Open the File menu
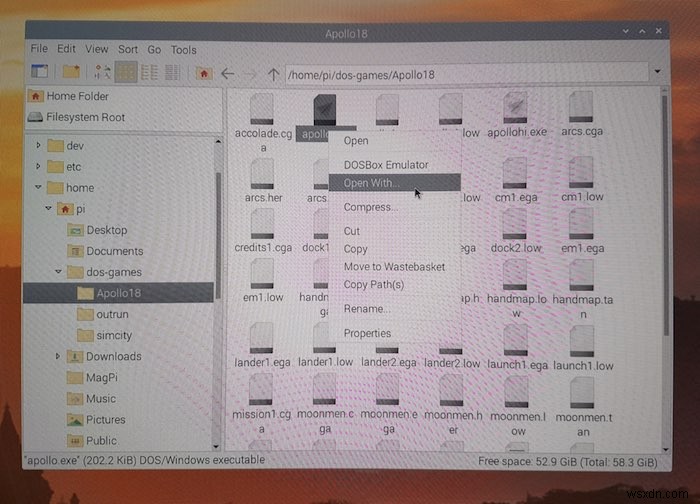The width and height of the screenshot is (700, 504). [x=39, y=48]
